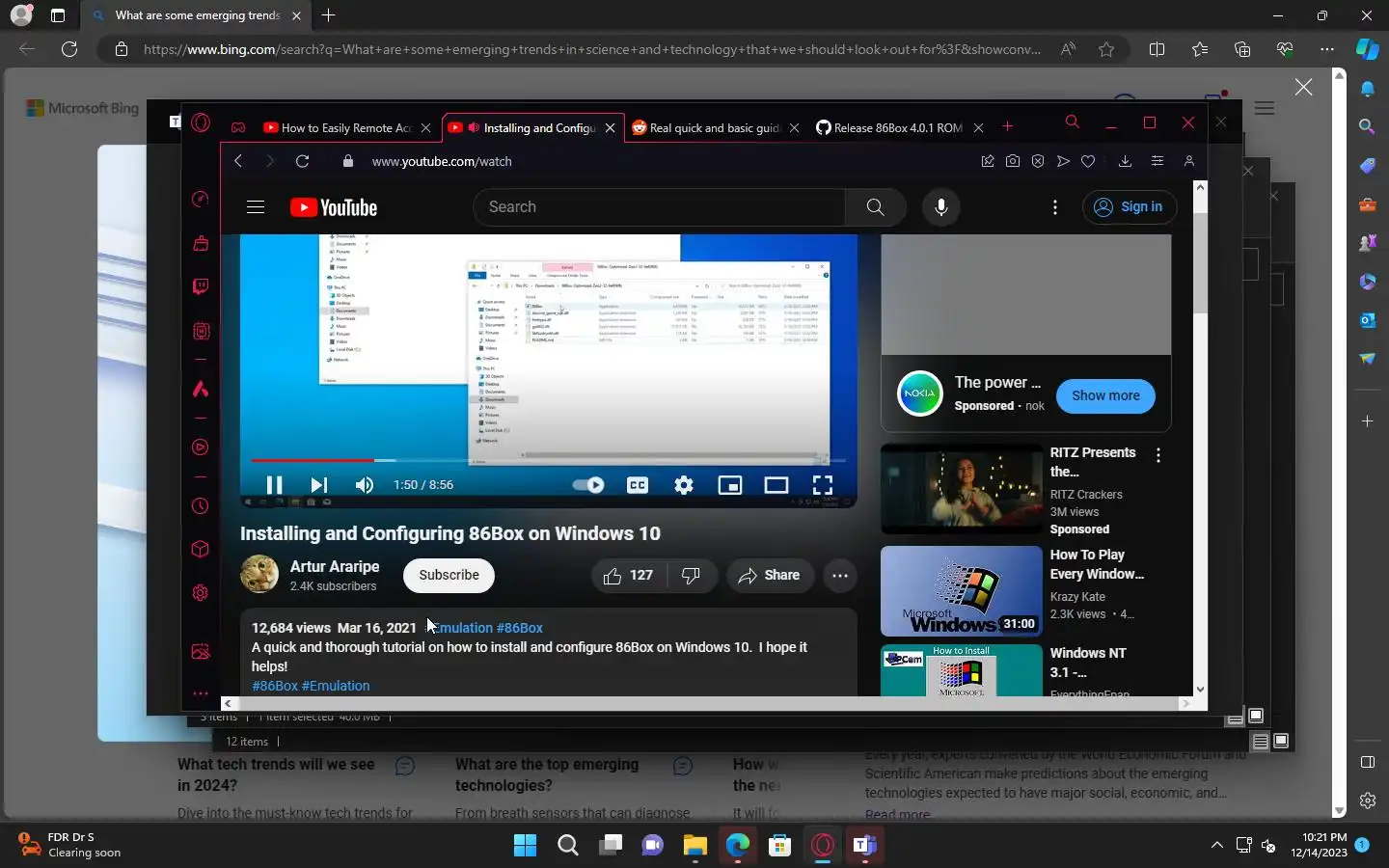Screen dimensions: 1389x868
Task: Open the Windows NT 3.1 video thumbnail
Action: [962, 670]
